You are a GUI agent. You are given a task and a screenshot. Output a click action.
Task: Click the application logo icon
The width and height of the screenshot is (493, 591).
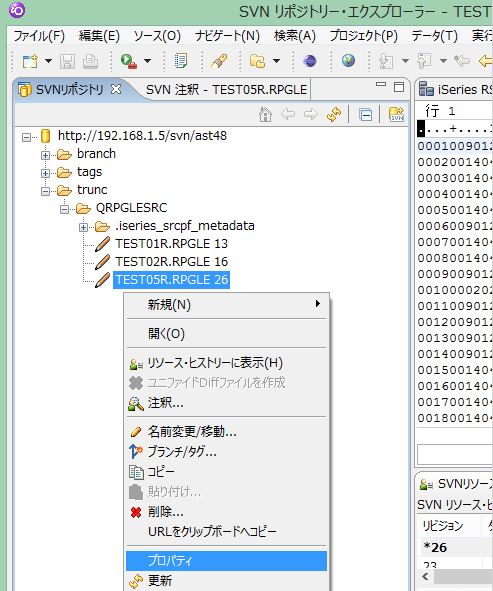point(17,10)
